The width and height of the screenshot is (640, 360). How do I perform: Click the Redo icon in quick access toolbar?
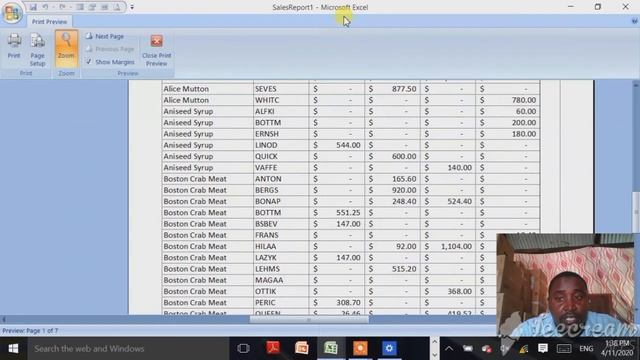pos(62,7)
